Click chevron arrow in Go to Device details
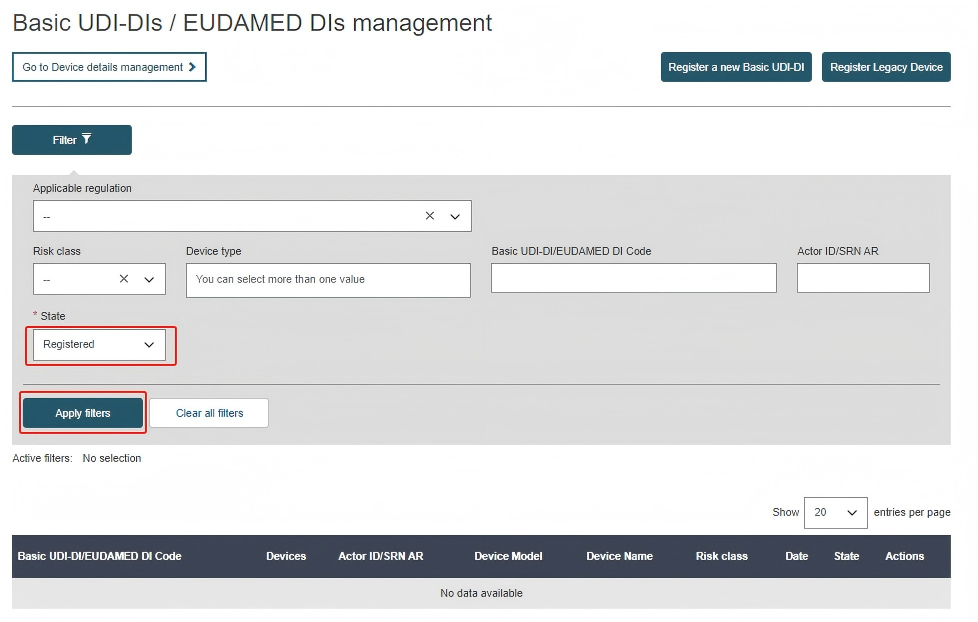The width and height of the screenshot is (978, 622). (192, 67)
